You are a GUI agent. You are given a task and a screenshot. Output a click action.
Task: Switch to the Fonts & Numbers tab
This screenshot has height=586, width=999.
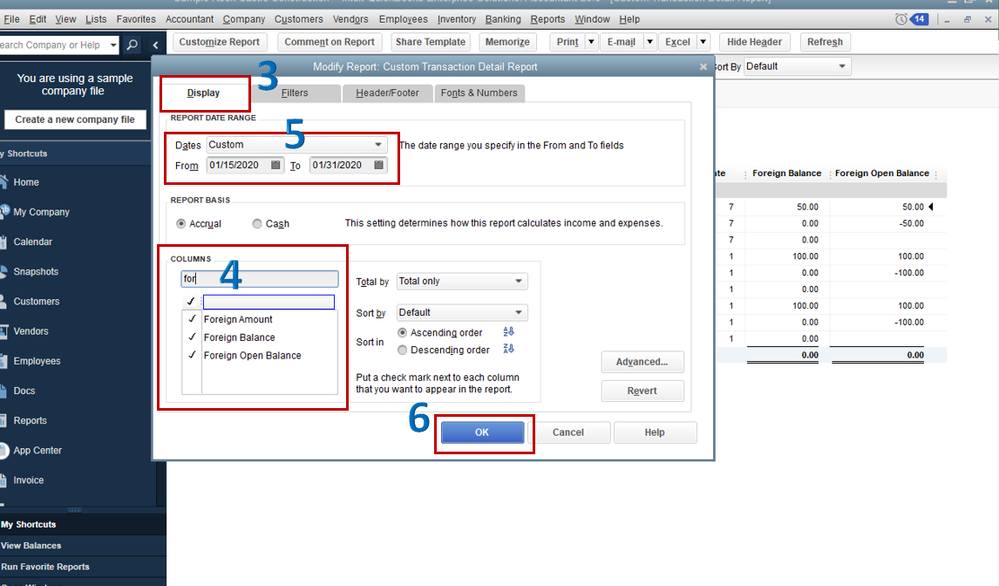click(x=479, y=93)
